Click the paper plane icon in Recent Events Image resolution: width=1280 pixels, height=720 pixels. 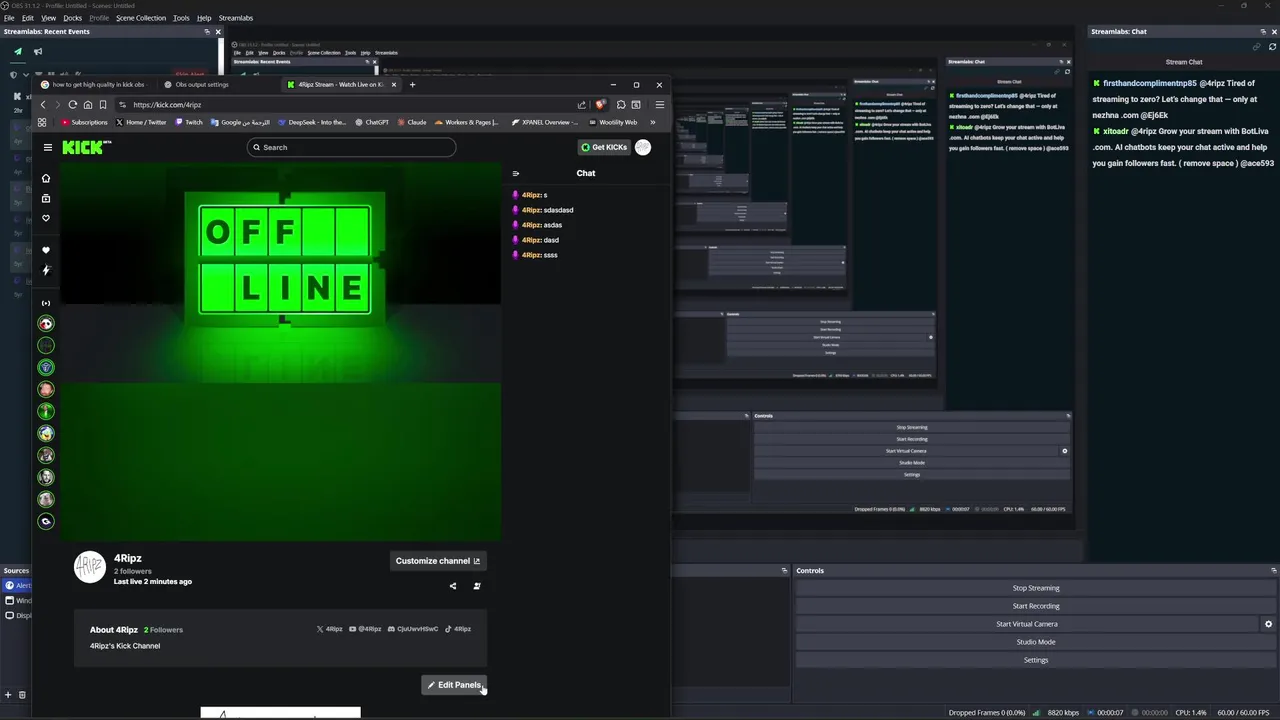click(x=18, y=51)
